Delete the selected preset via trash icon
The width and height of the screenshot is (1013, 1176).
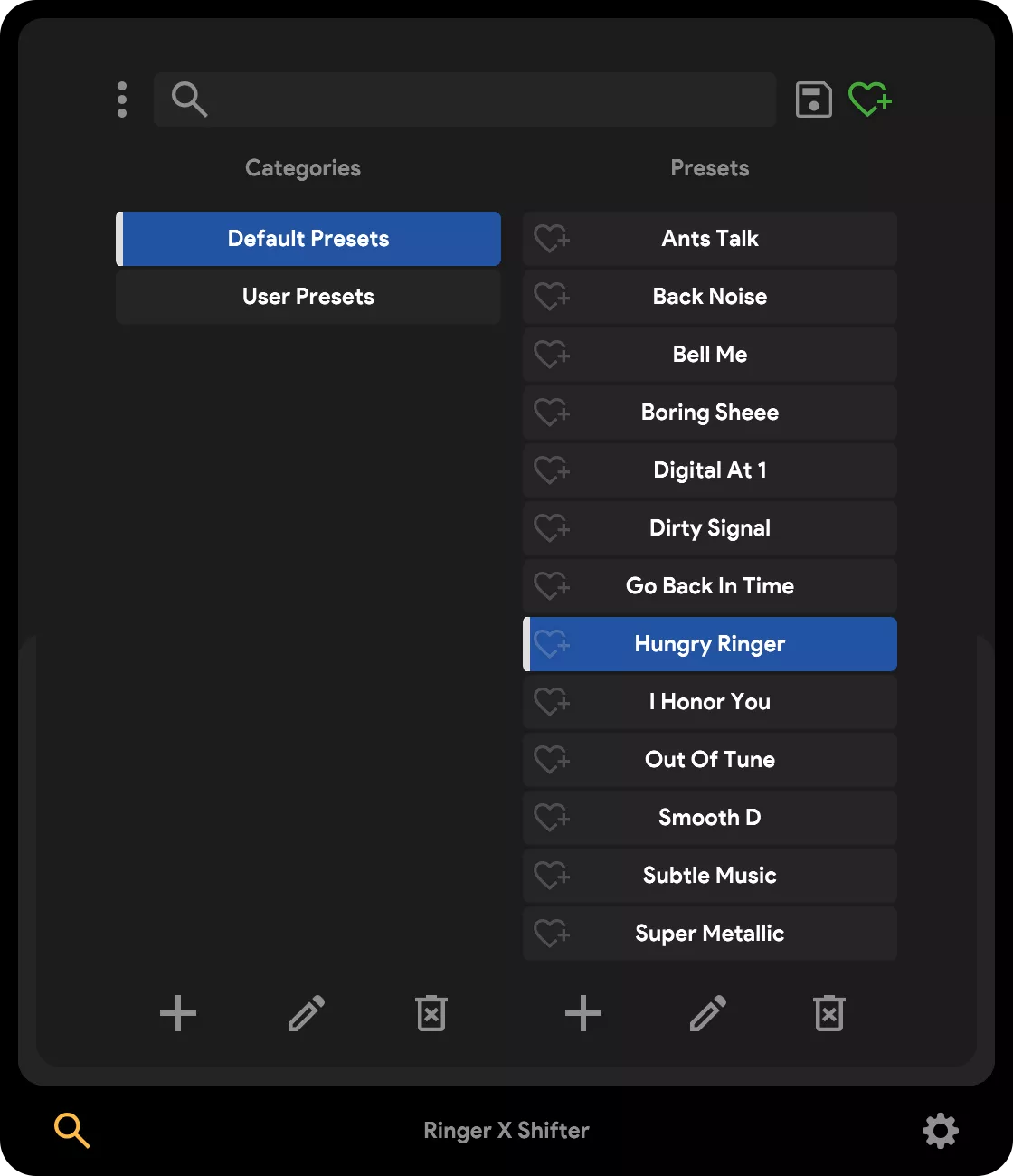click(828, 1013)
